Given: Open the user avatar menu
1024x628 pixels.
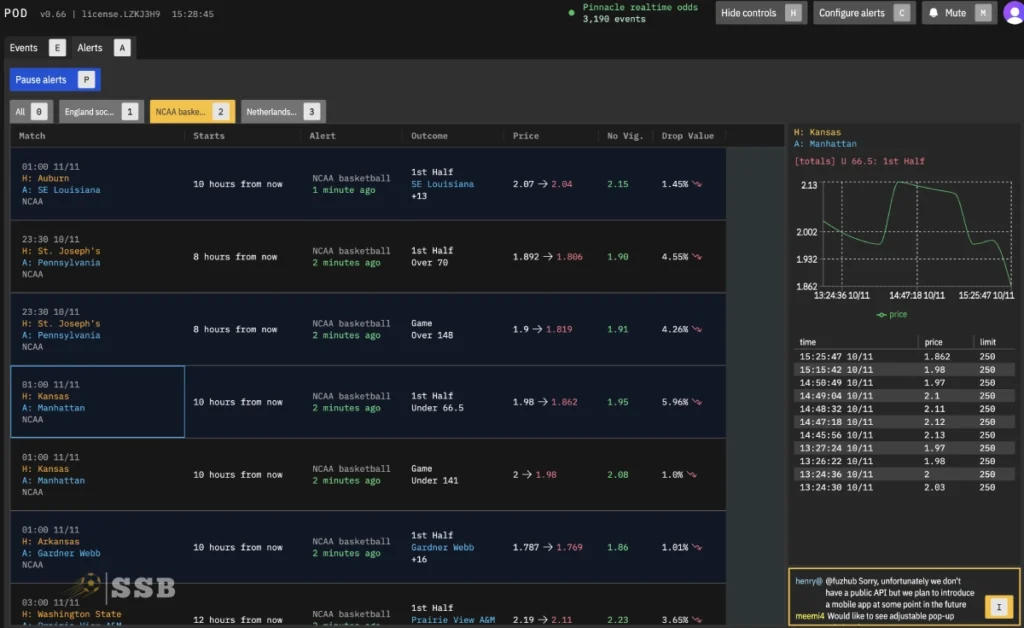Looking at the screenshot, I should [1014, 13].
